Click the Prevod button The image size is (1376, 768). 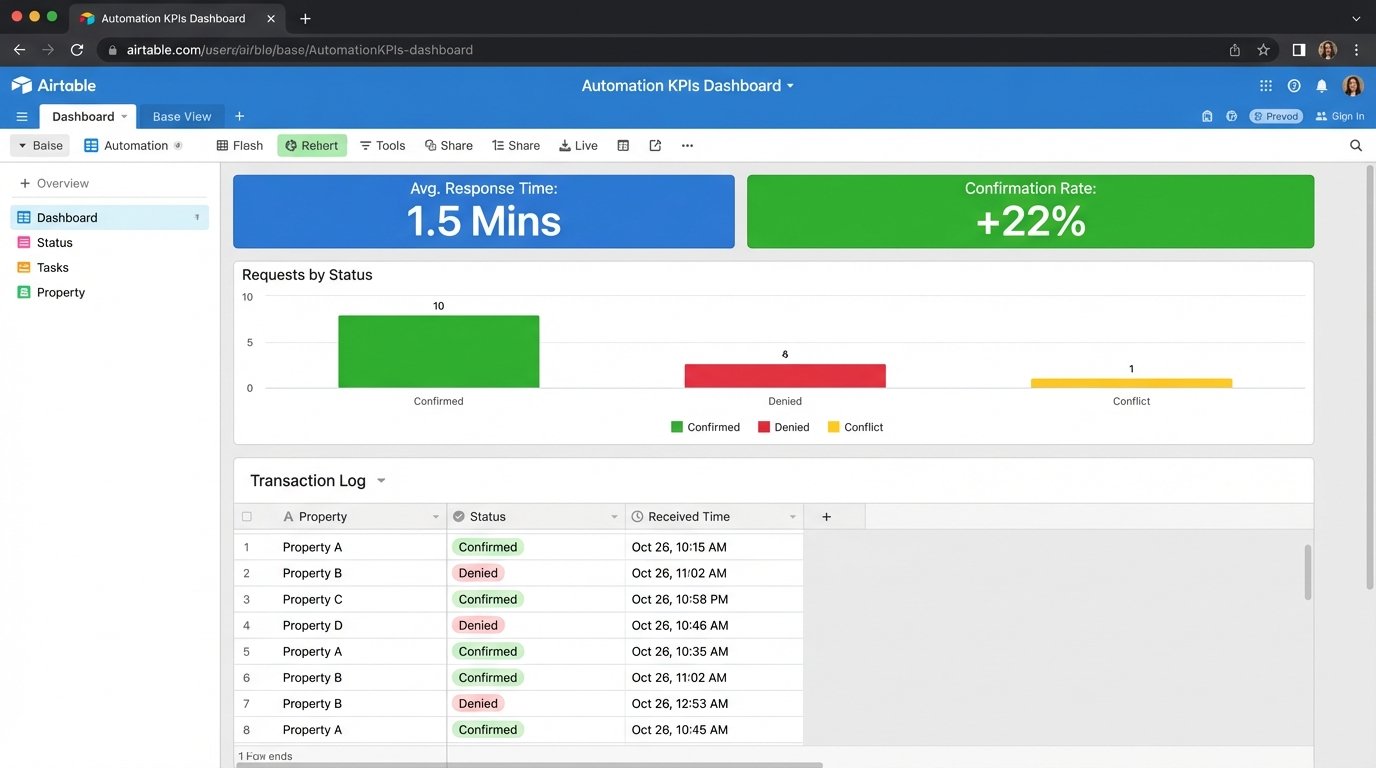(x=1275, y=116)
